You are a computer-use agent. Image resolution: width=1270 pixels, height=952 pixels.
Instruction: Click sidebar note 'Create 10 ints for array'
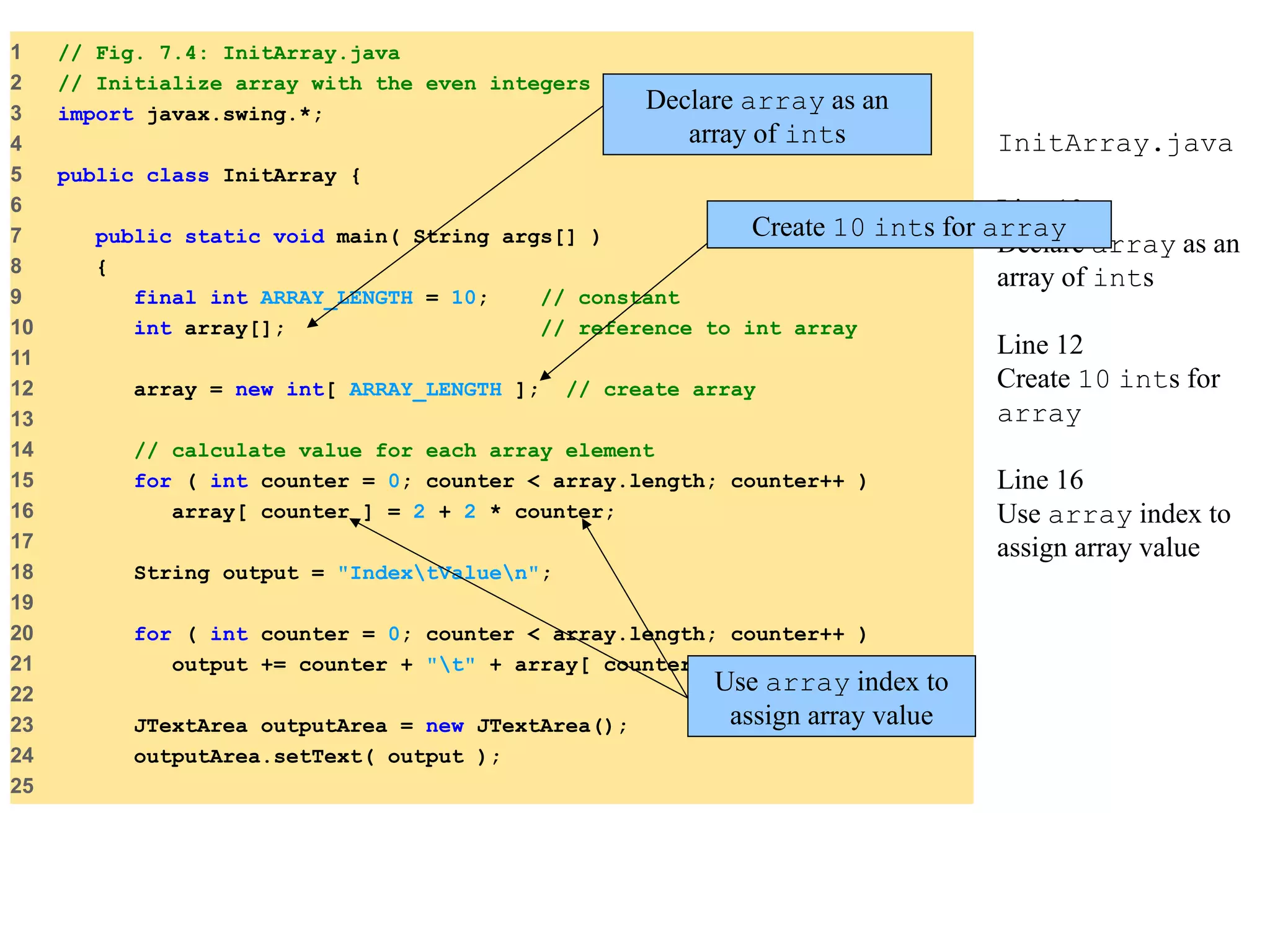[1109, 396]
